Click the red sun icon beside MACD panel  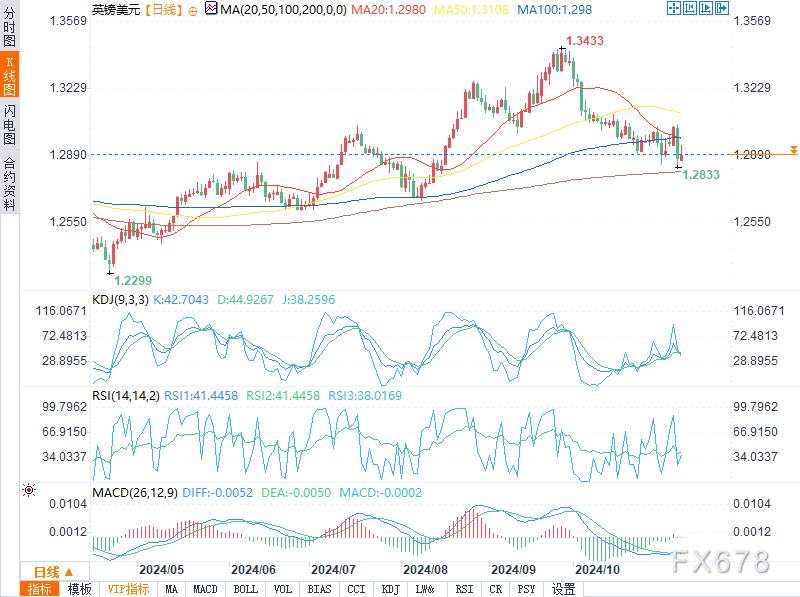pos(29,490)
